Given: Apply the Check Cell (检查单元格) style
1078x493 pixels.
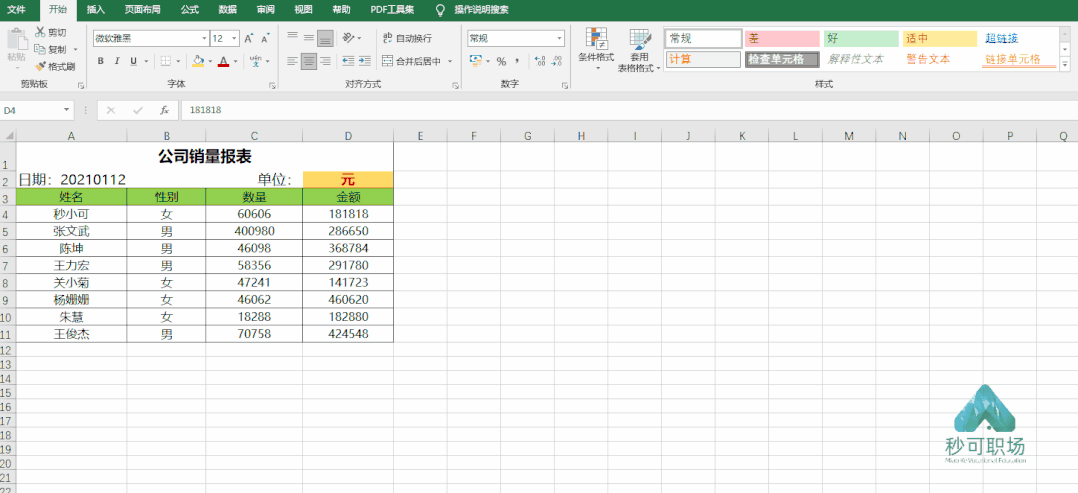Looking at the screenshot, I should [782, 59].
